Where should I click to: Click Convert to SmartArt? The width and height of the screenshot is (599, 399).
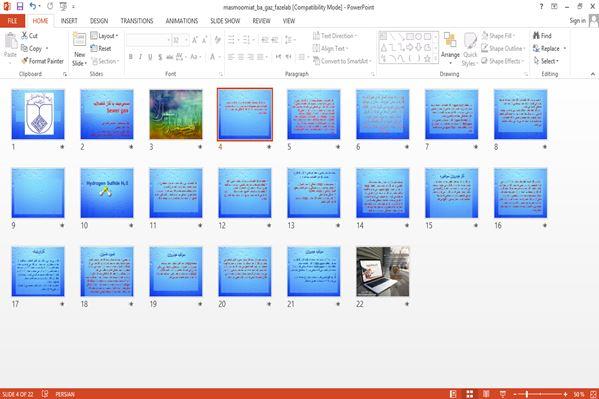pos(342,61)
